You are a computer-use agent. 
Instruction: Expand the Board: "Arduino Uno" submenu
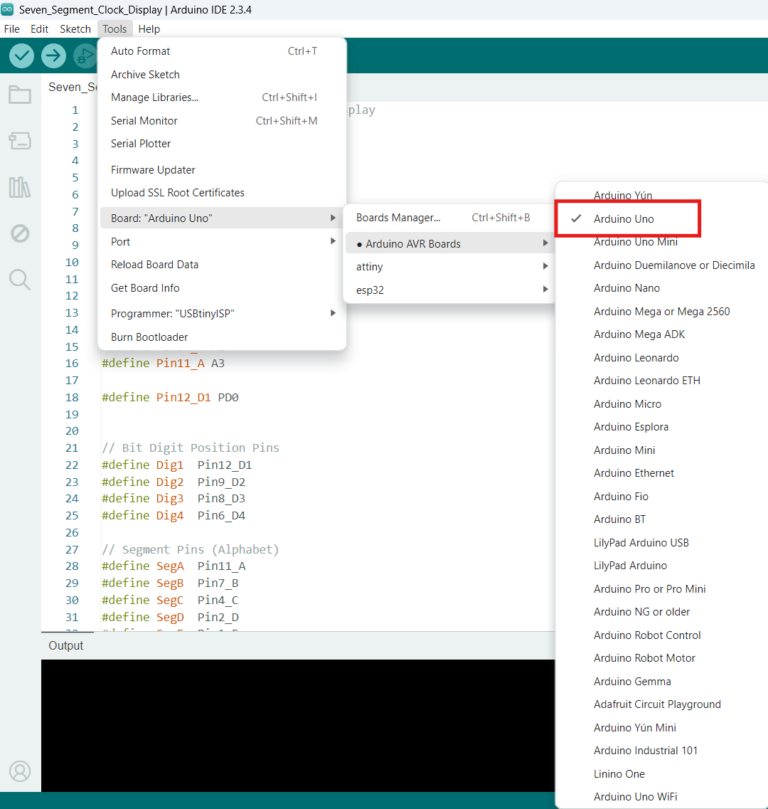tap(222, 218)
